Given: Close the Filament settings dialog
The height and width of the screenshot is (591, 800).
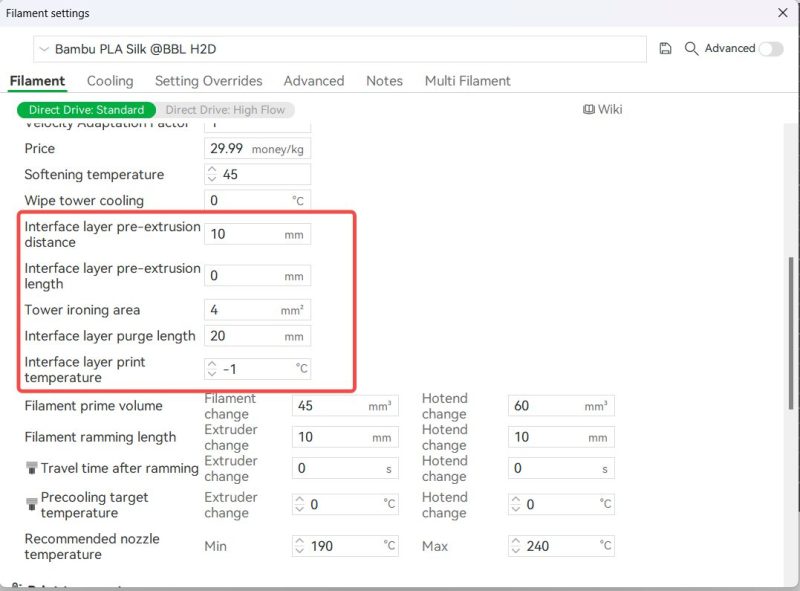Looking at the screenshot, I should pyautogui.click(x=782, y=13).
